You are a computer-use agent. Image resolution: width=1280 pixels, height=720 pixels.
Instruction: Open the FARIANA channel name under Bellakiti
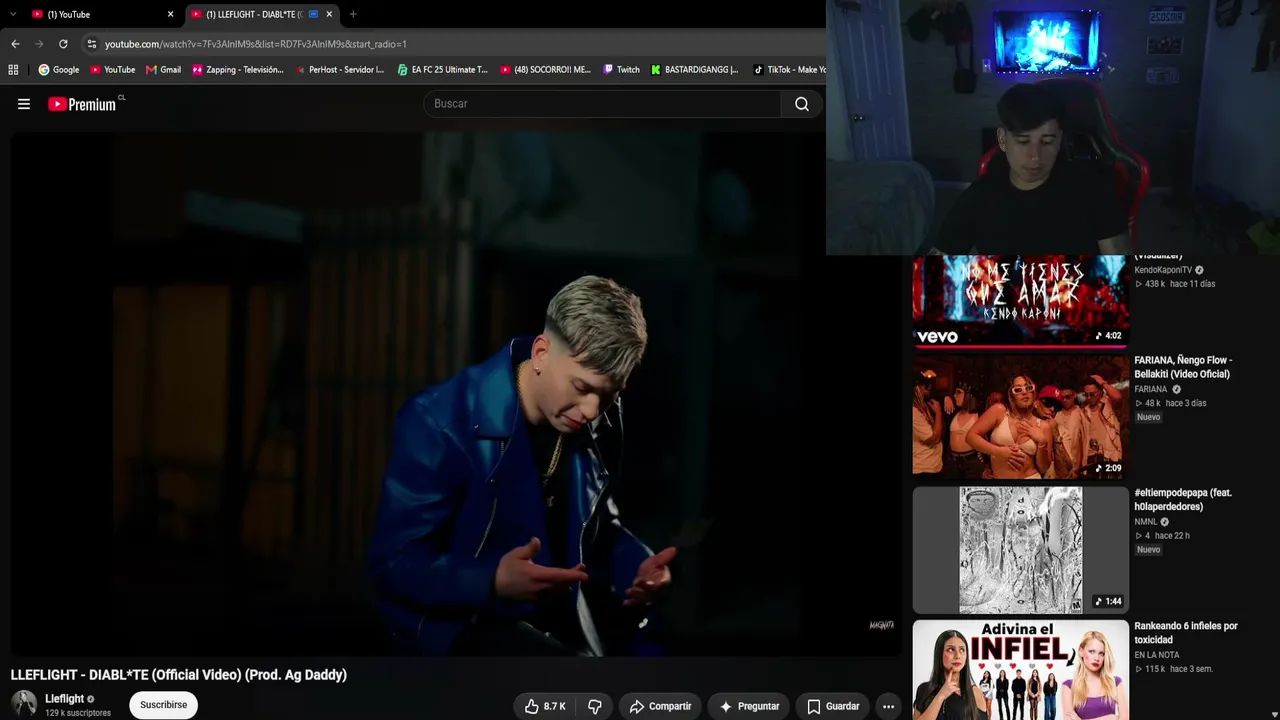point(1151,389)
